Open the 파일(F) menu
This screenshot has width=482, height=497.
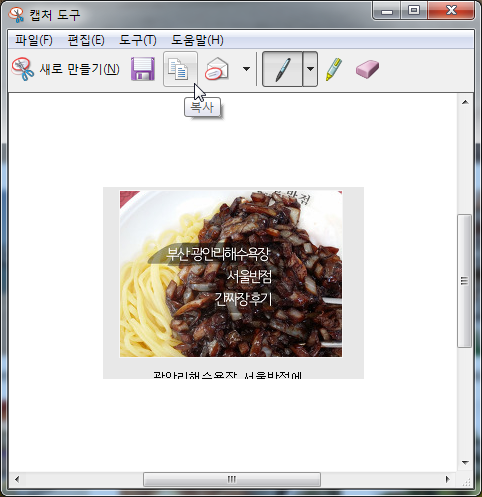(34, 40)
